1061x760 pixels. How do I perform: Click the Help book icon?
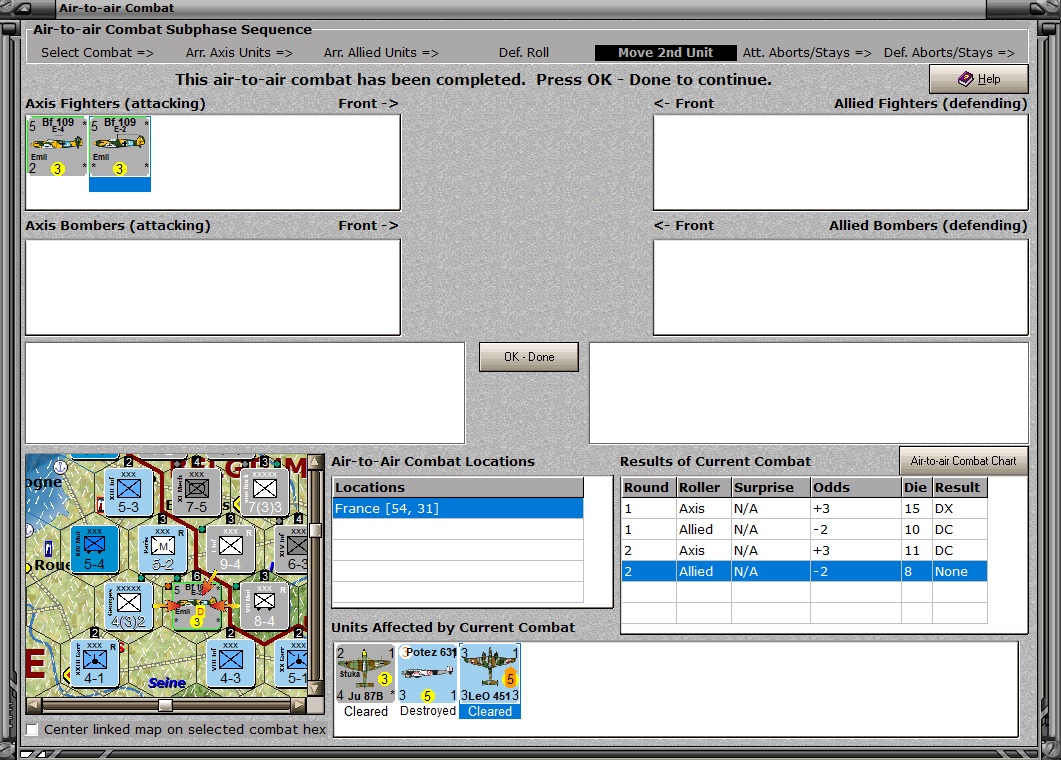pyautogui.click(x=966, y=79)
